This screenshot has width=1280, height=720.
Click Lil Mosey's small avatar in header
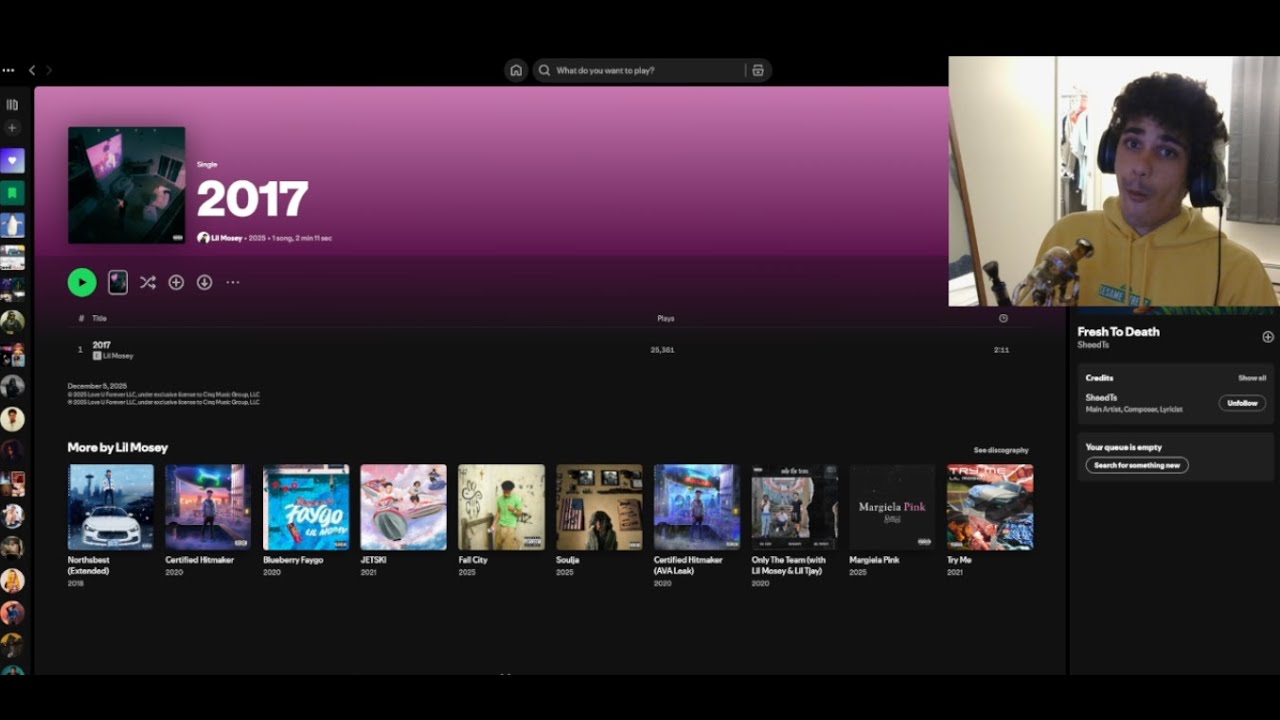click(203, 238)
